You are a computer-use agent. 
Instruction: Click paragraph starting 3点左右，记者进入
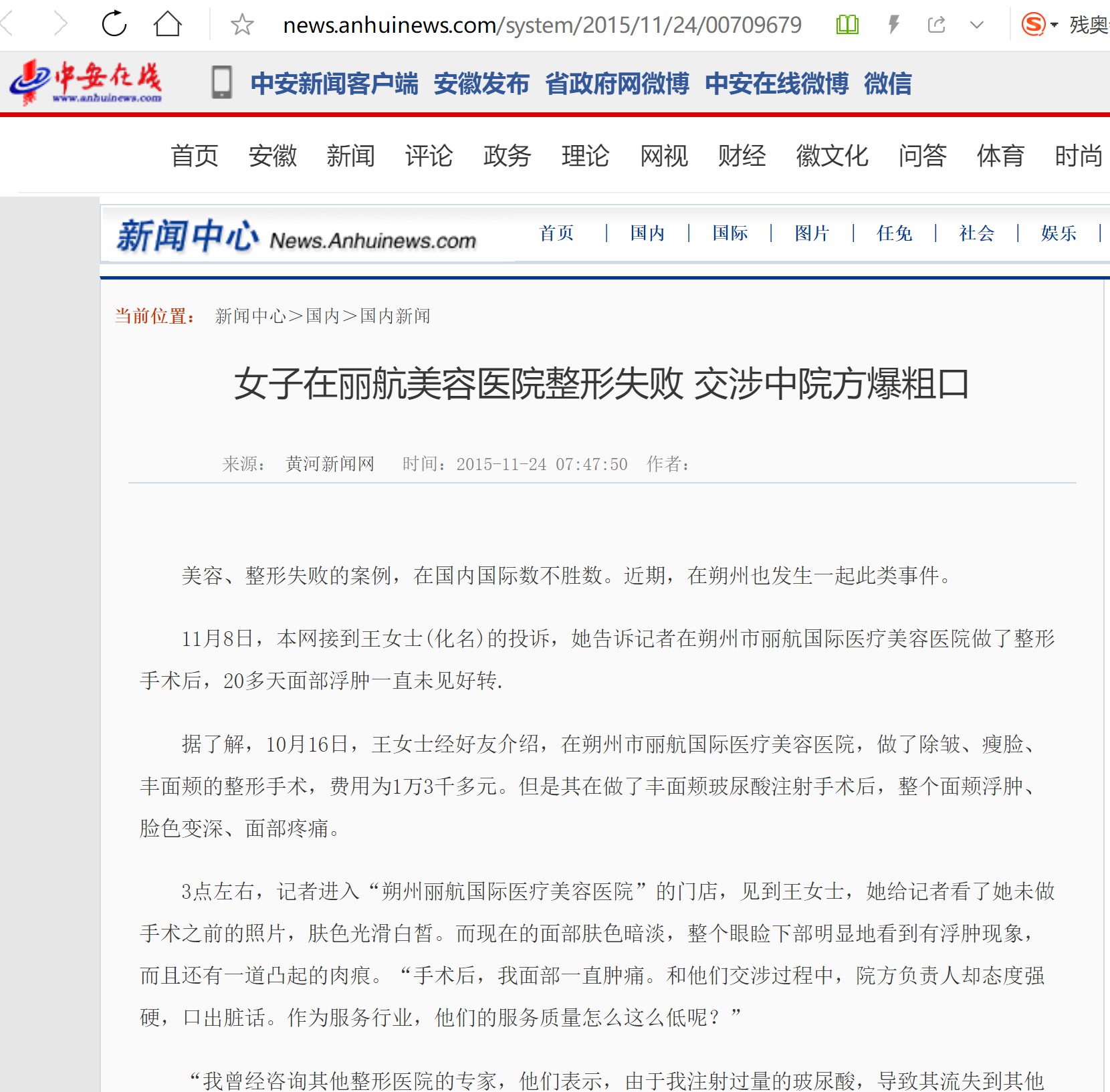pyautogui.click(x=597, y=955)
